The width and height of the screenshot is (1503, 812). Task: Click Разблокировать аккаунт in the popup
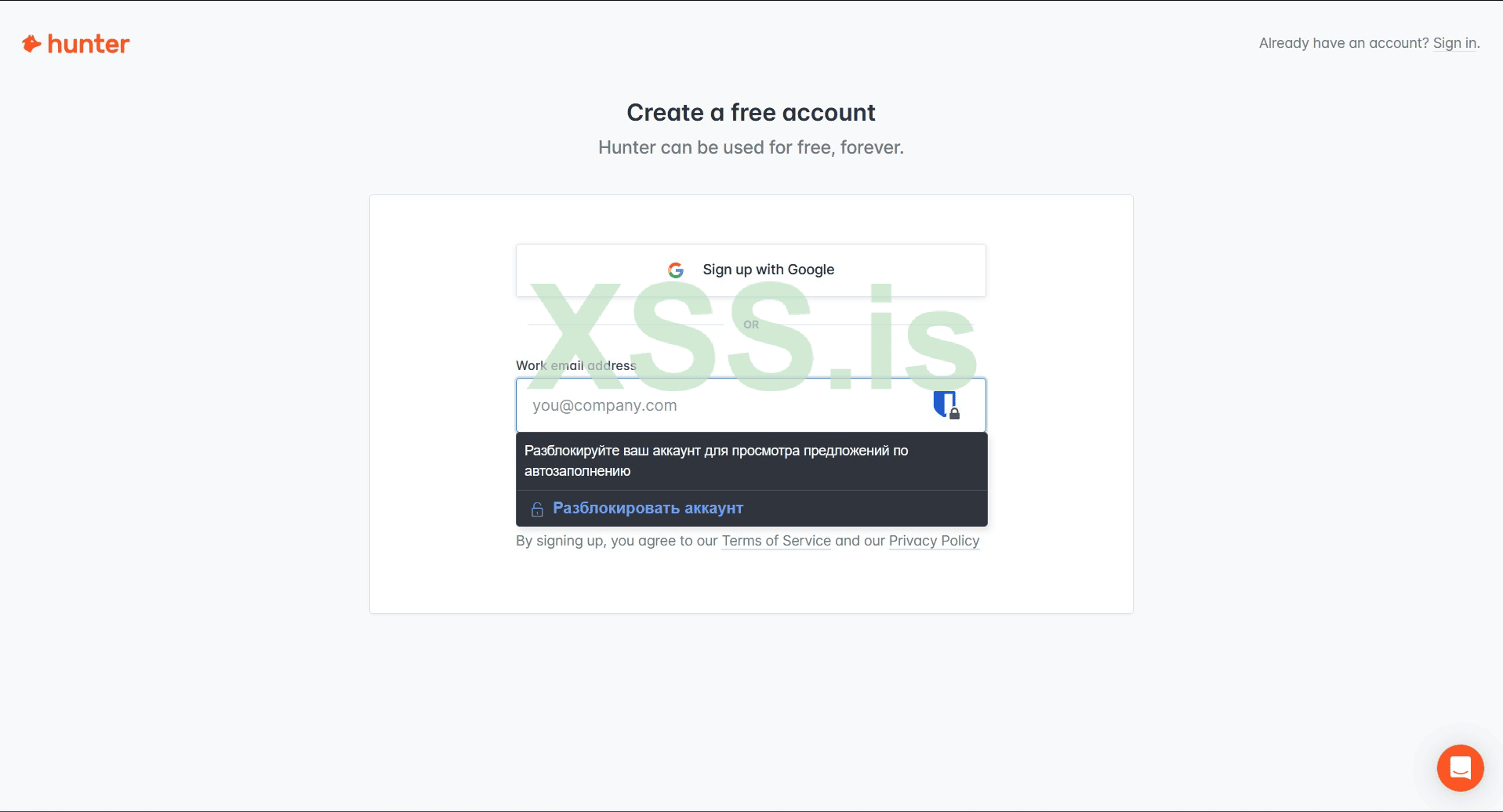tap(648, 508)
